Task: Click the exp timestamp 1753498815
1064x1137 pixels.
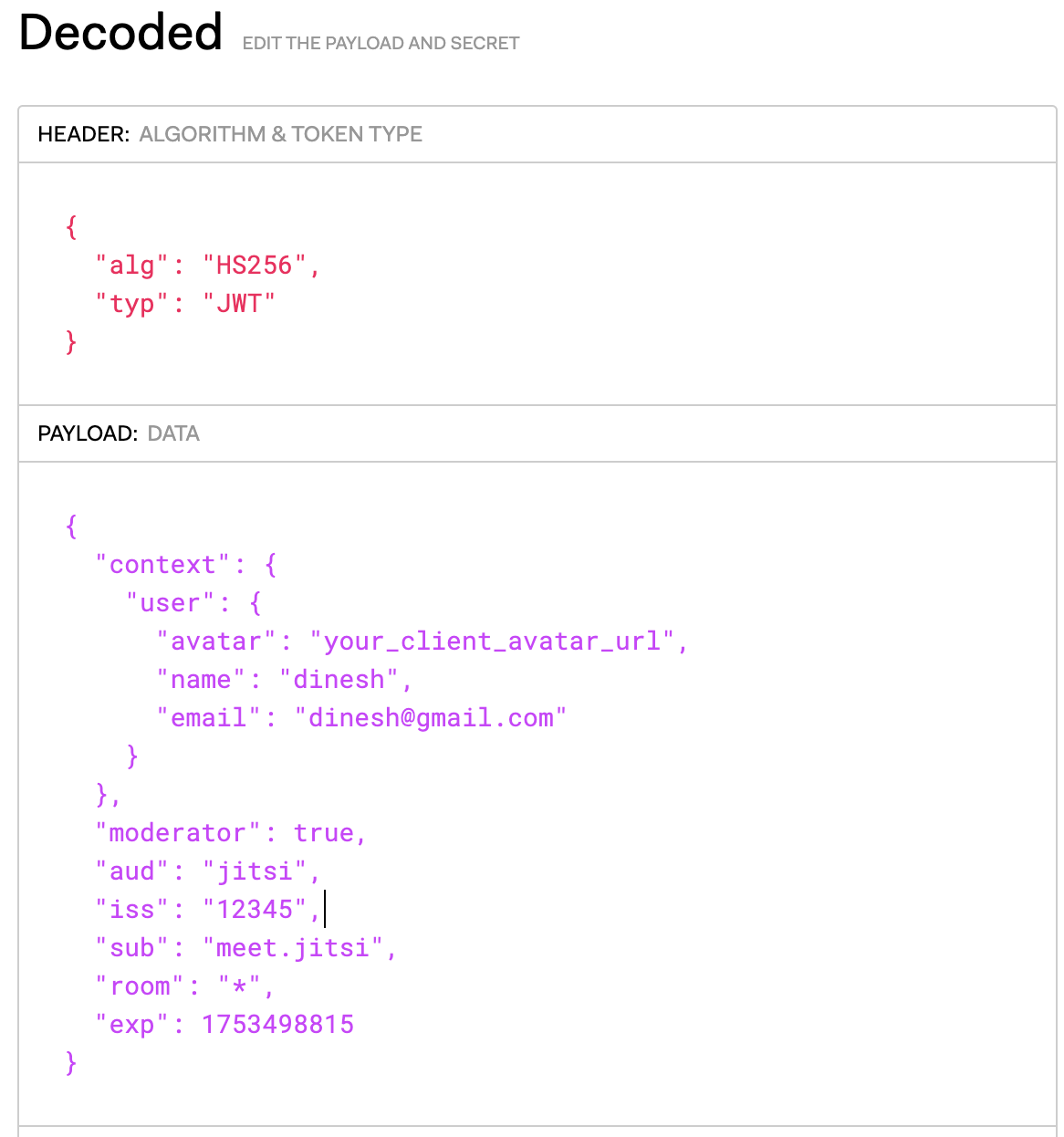Action: tap(278, 1025)
